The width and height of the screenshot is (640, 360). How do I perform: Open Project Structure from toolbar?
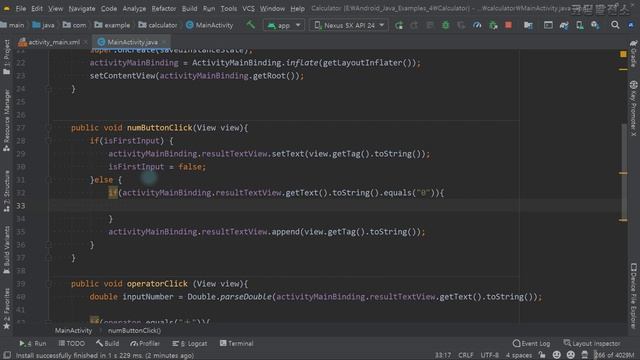coord(528,25)
